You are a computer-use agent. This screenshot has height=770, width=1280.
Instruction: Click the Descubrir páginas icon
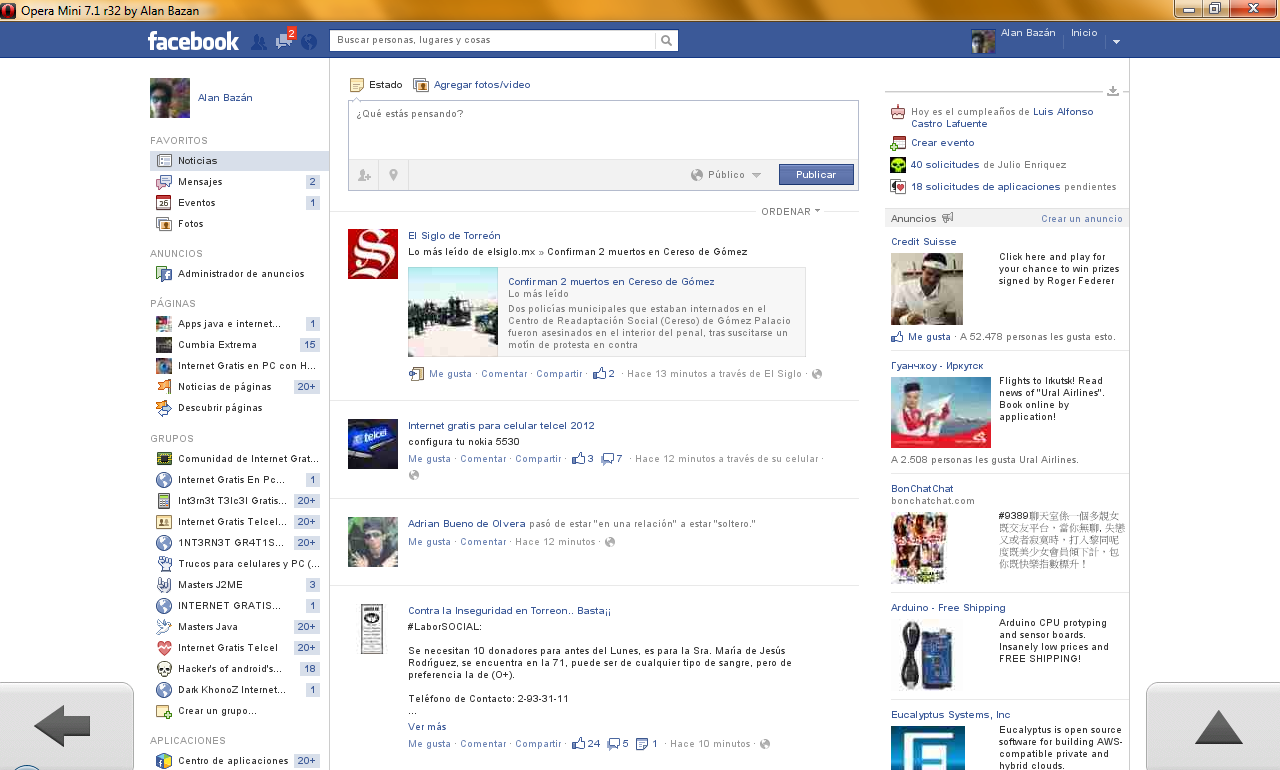[x=164, y=408]
